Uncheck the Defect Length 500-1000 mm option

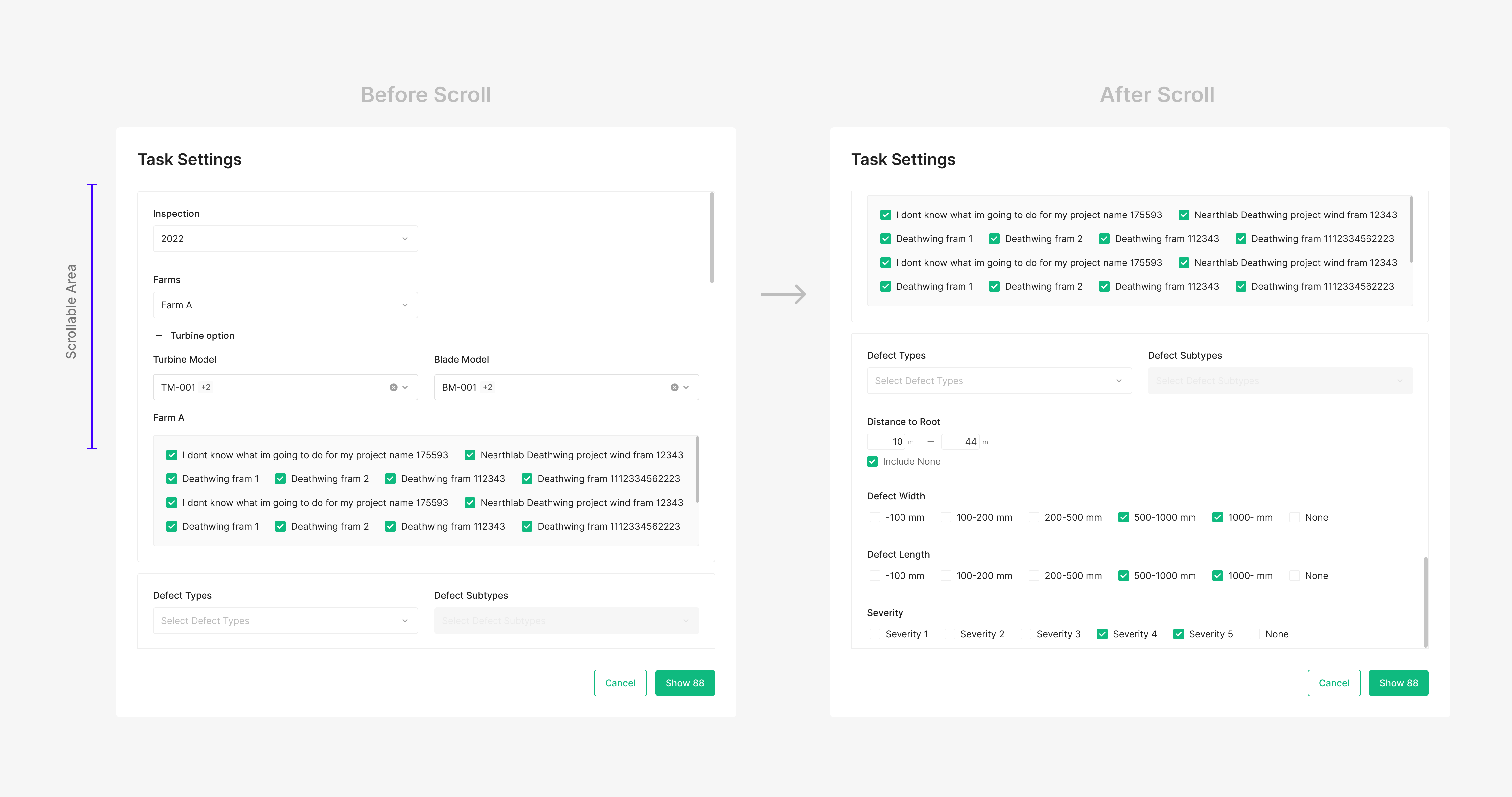[1123, 576]
